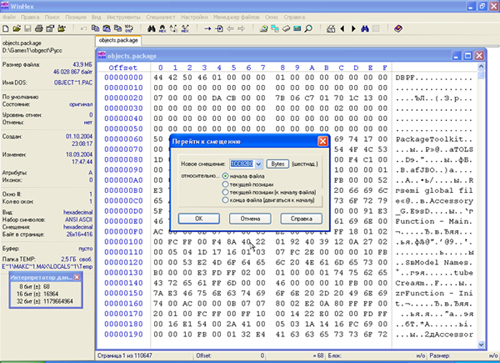Viewport: 500px width, 363px height.
Task: Click the Отмена cancel button
Action: [250, 219]
